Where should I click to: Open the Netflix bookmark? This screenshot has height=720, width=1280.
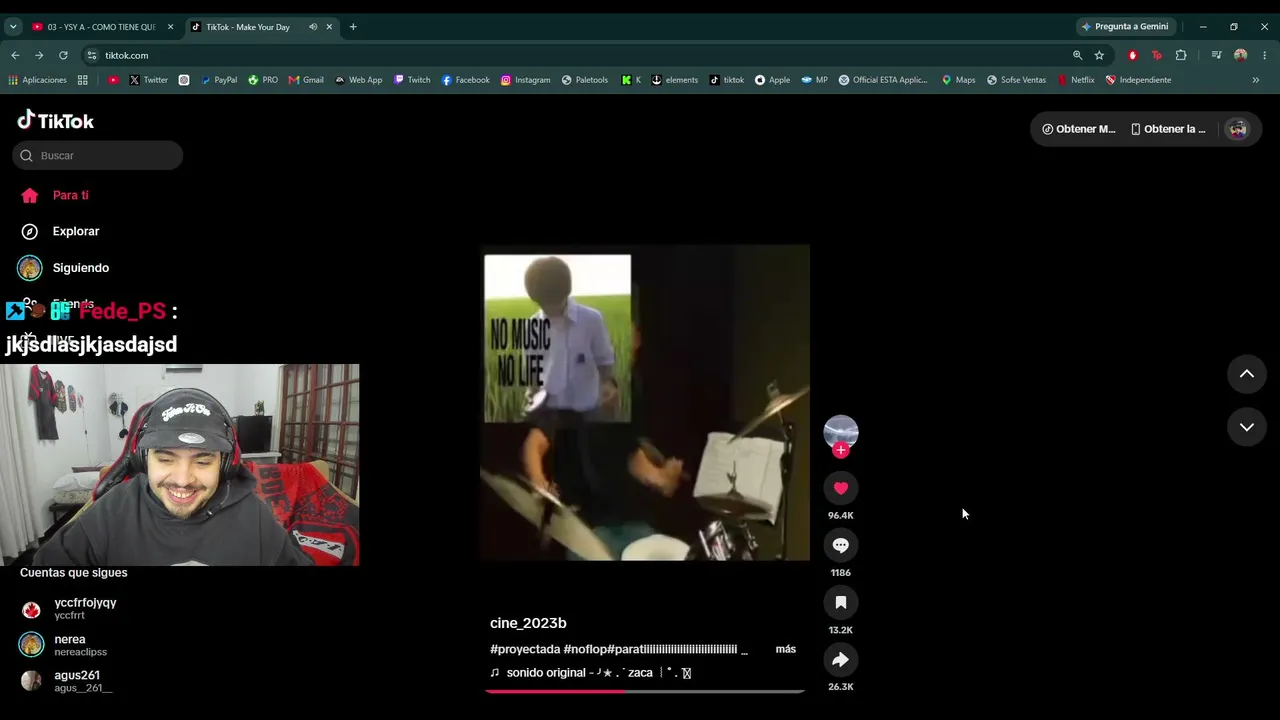point(1076,80)
